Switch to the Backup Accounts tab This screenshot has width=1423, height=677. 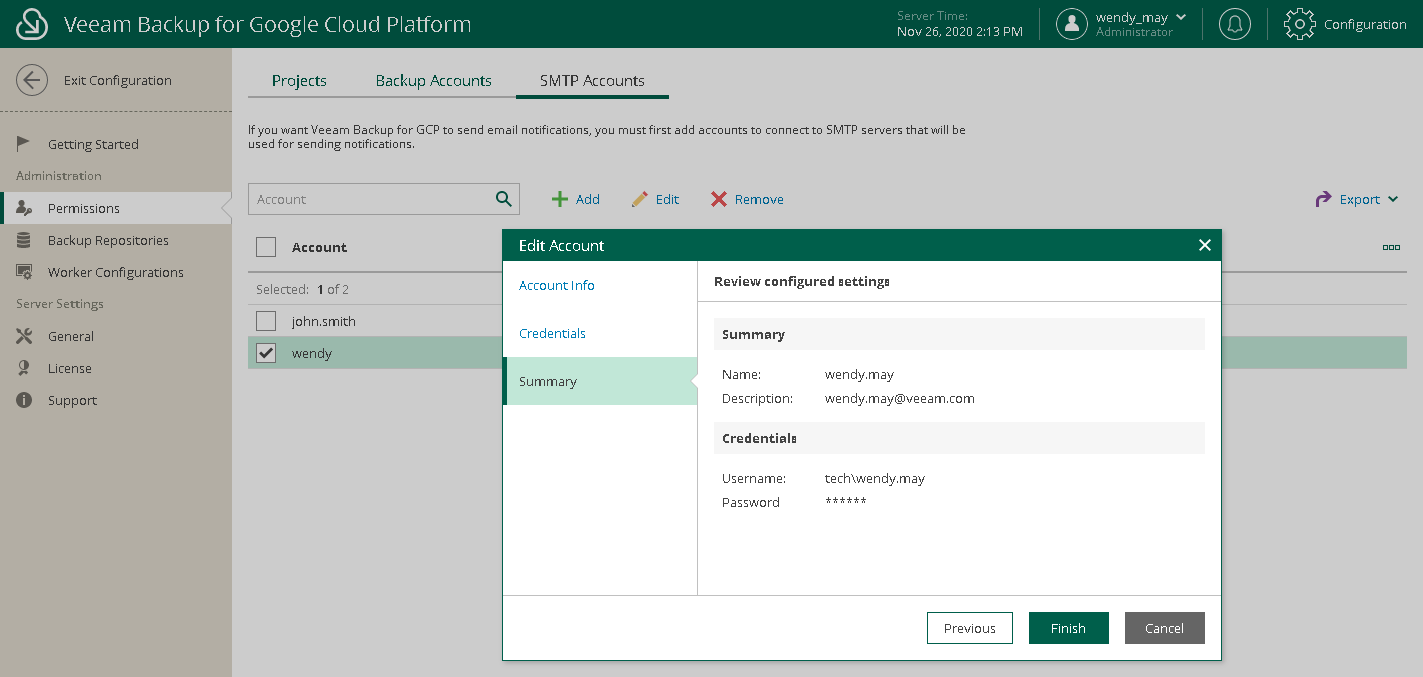pyautogui.click(x=433, y=80)
